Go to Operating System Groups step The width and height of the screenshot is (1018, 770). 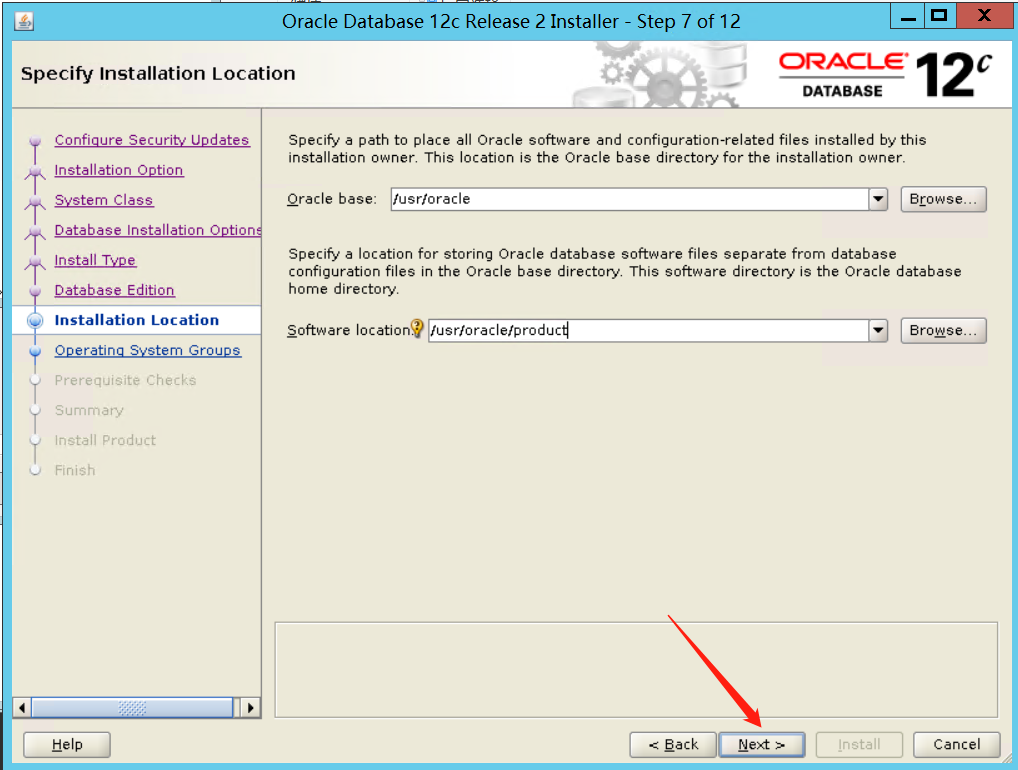(147, 351)
